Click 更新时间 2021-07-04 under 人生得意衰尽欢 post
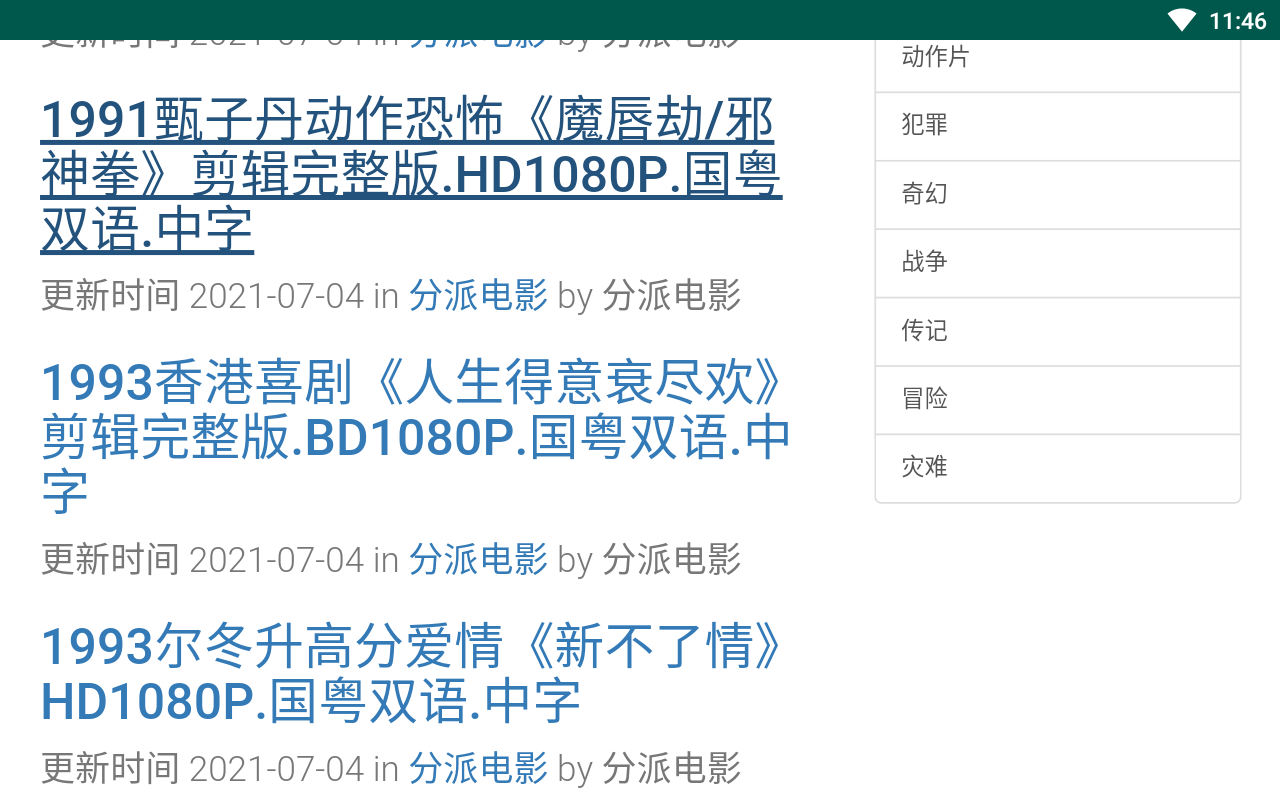Image resolution: width=1280 pixels, height=800 pixels. click(x=202, y=559)
